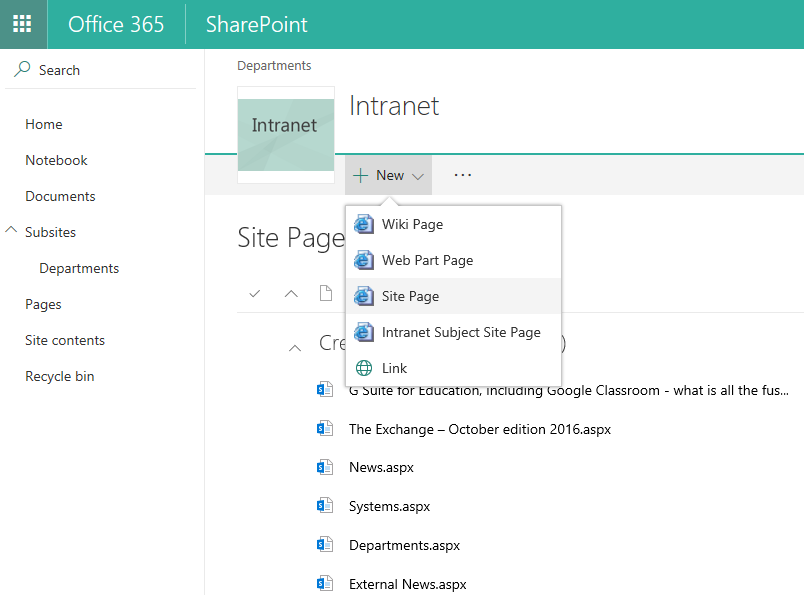
Task: Choose Wiki Page from the New menu
Action: [x=454, y=224]
